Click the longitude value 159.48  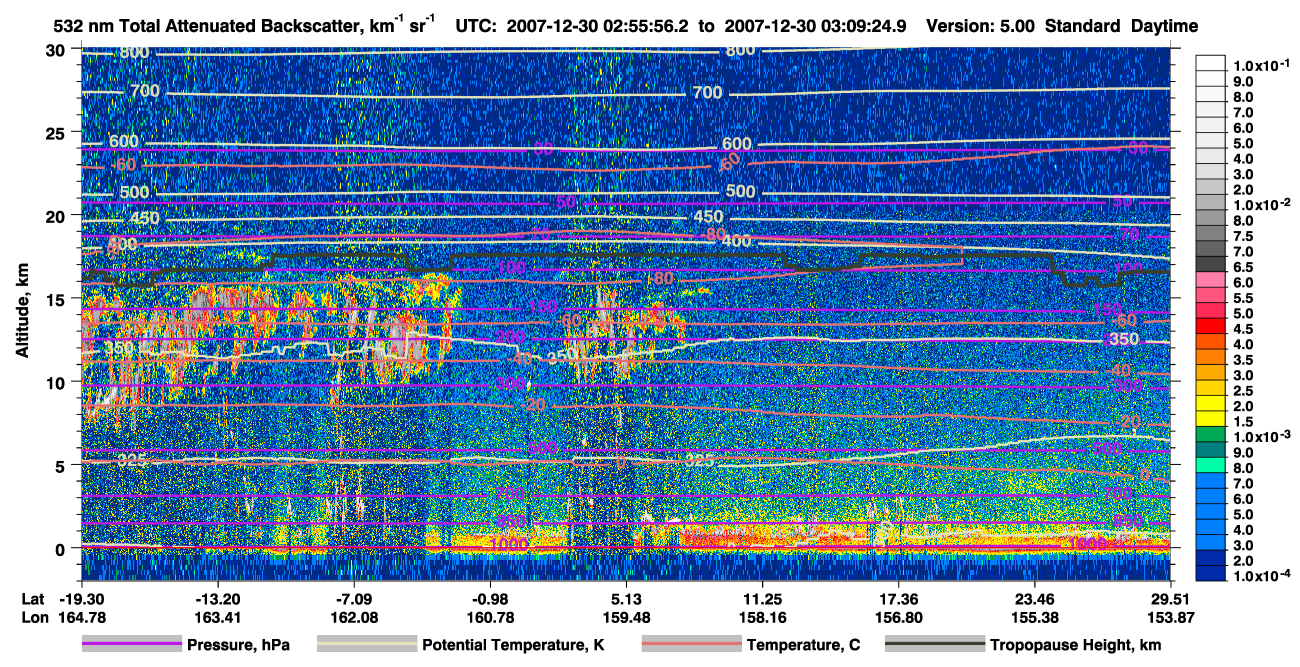pyautogui.click(x=626, y=617)
